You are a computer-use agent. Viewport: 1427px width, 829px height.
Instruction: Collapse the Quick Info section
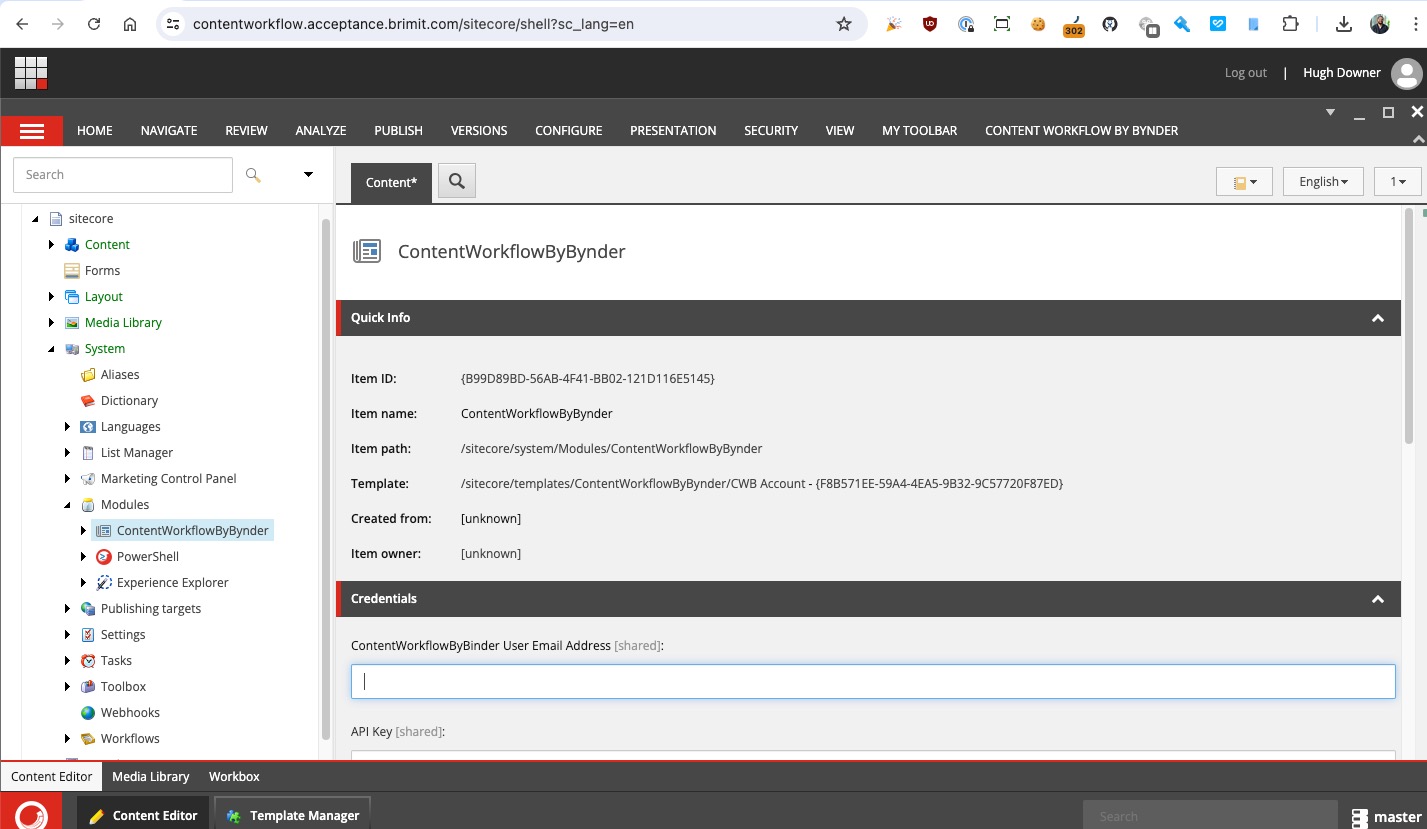1378,318
